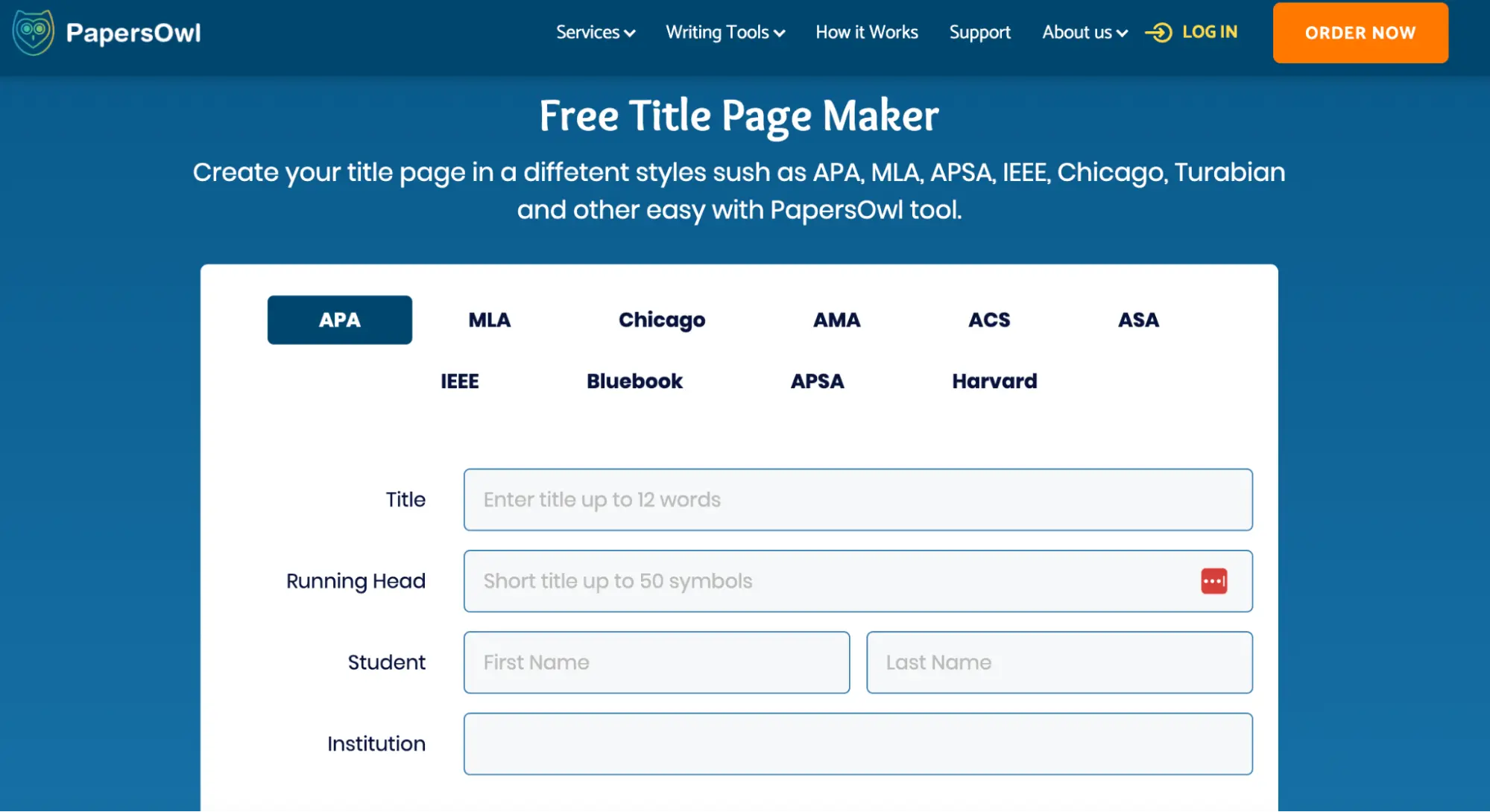This screenshot has width=1490, height=812.
Task: Click the LOG IN link
Action: 1210,32
